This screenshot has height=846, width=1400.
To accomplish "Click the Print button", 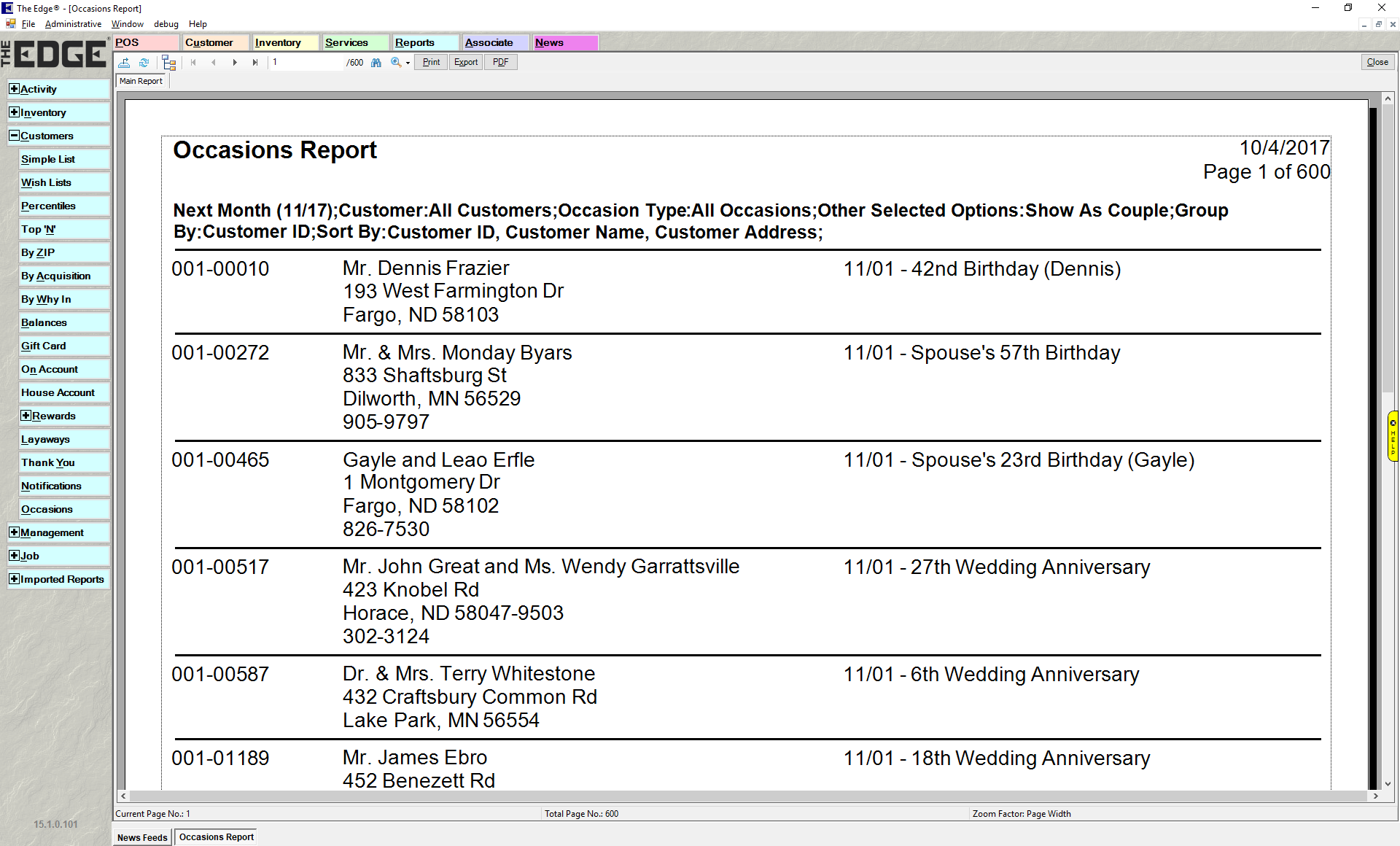I will click(x=432, y=63).
